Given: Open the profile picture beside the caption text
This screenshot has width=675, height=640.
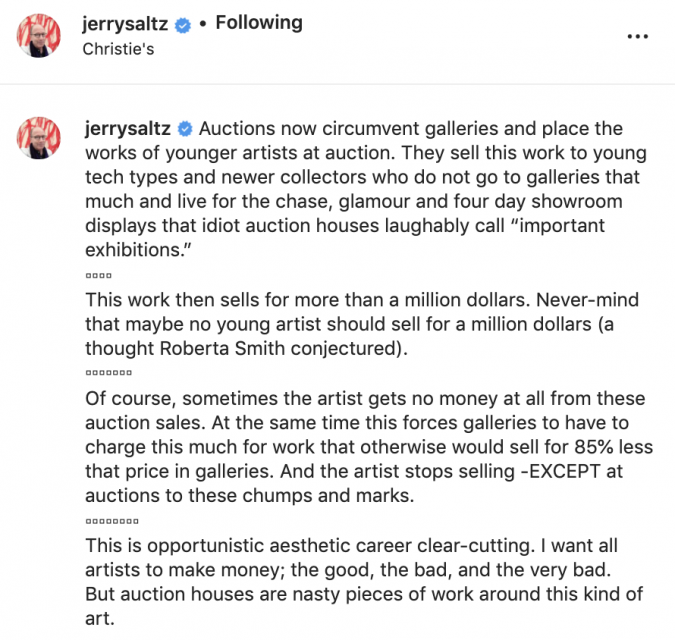Looking at the screenshot, I should [39, 138].
